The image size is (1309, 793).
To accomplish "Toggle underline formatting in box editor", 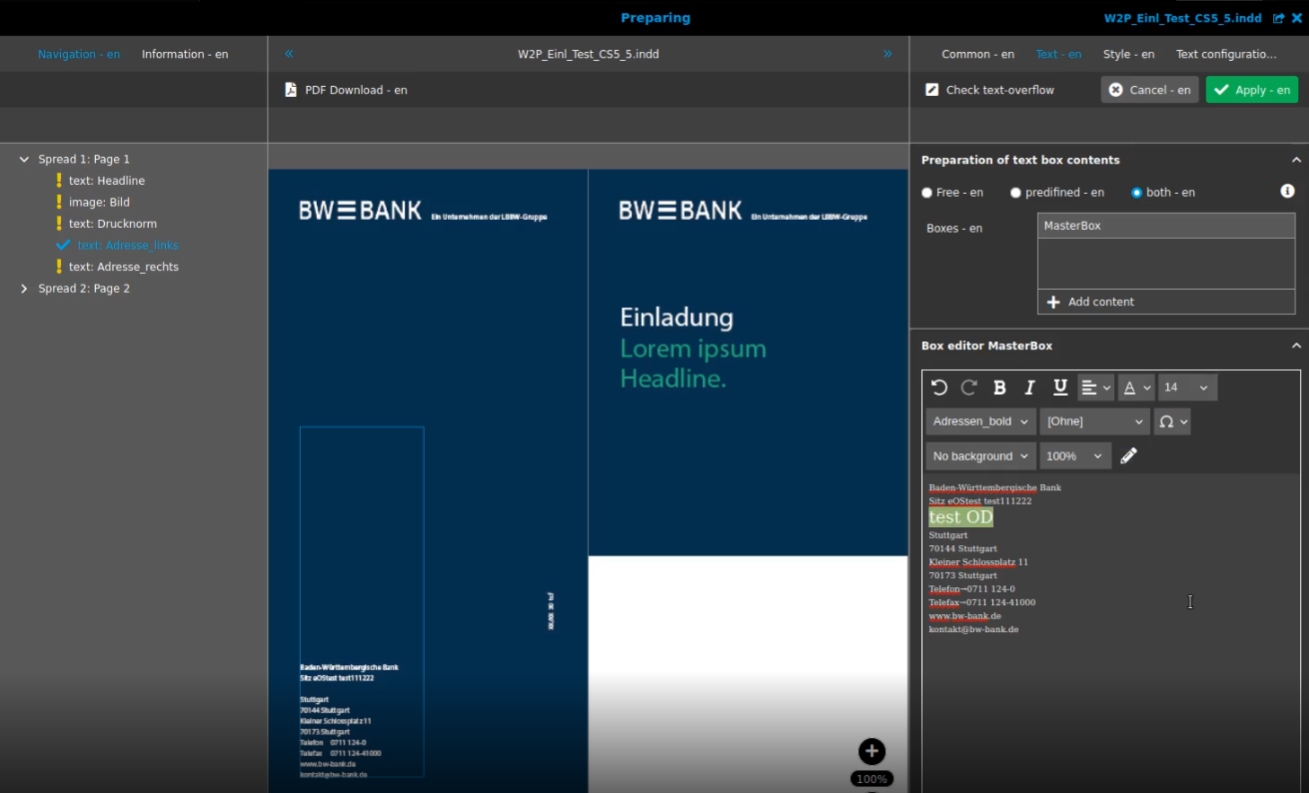I will 1060,388.
